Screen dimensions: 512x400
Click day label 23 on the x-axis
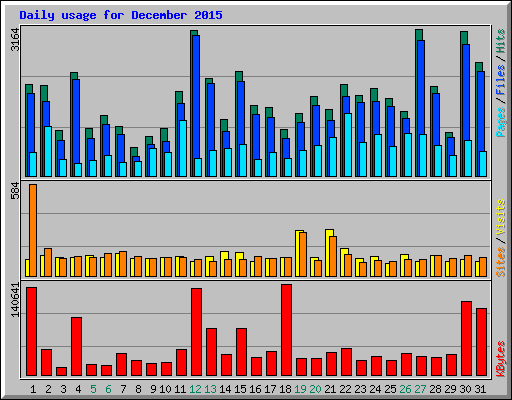(x=360, y=389)
